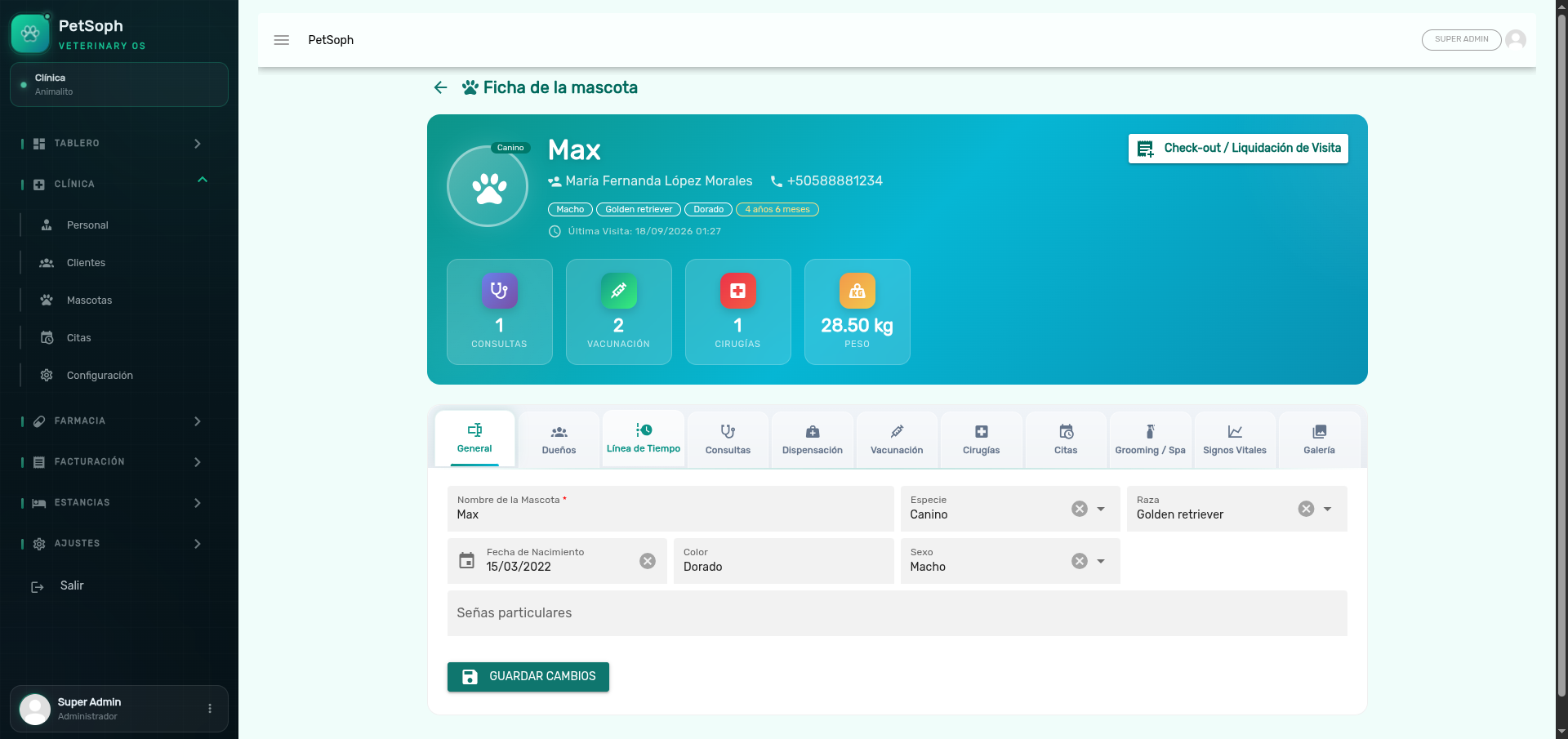Image resolution: width=1568 pixels, height=739 pixels.
Task: Clear the Sexo field value
Action: pos(1080,561)
